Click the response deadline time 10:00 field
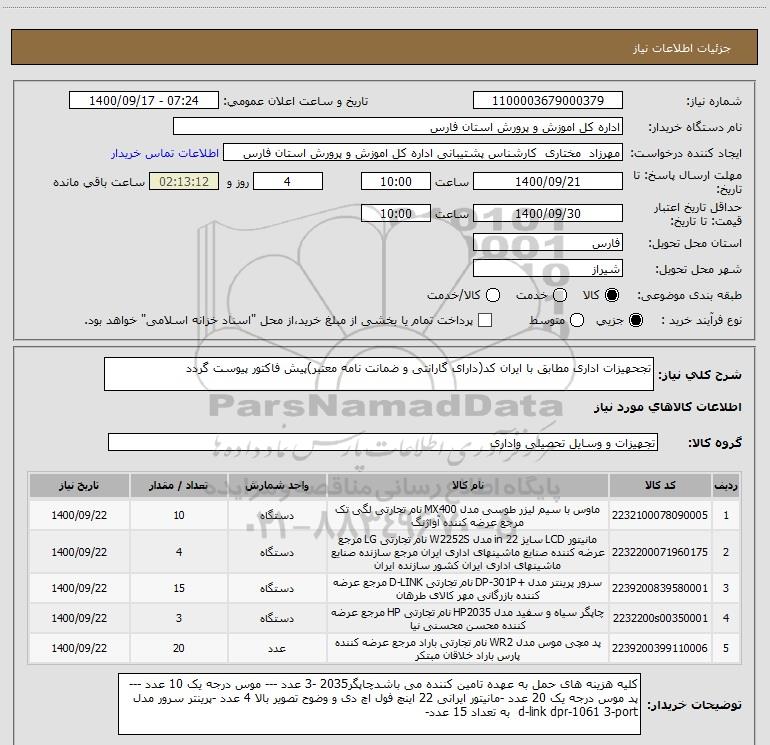The width and height of the screenshot is (770, 745). click(396, 182)
